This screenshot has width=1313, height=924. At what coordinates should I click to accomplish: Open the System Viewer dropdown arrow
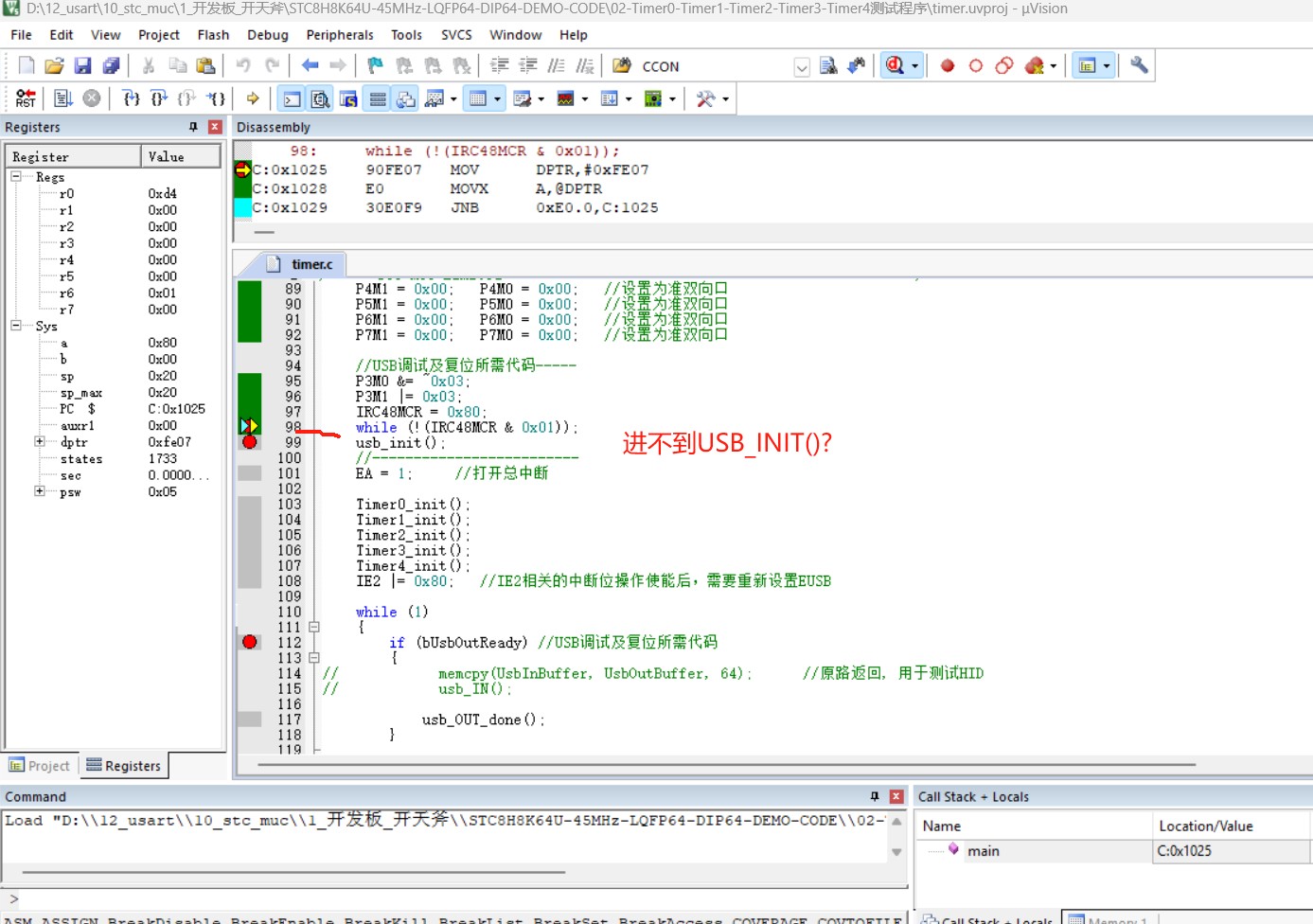672,98
